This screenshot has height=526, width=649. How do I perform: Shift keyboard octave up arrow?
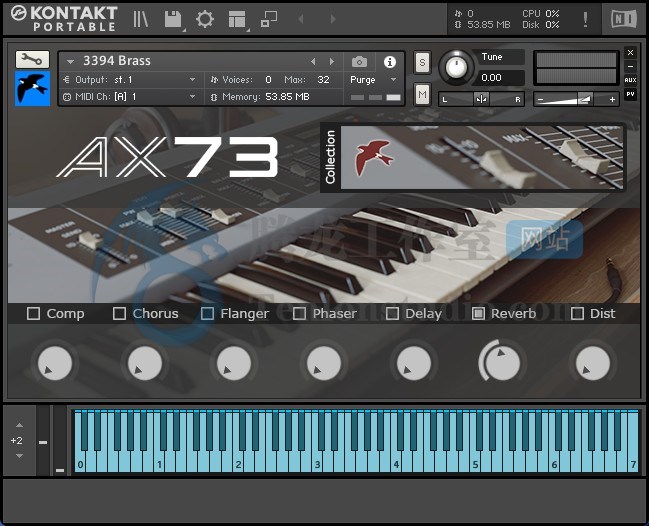pos(19,425)
